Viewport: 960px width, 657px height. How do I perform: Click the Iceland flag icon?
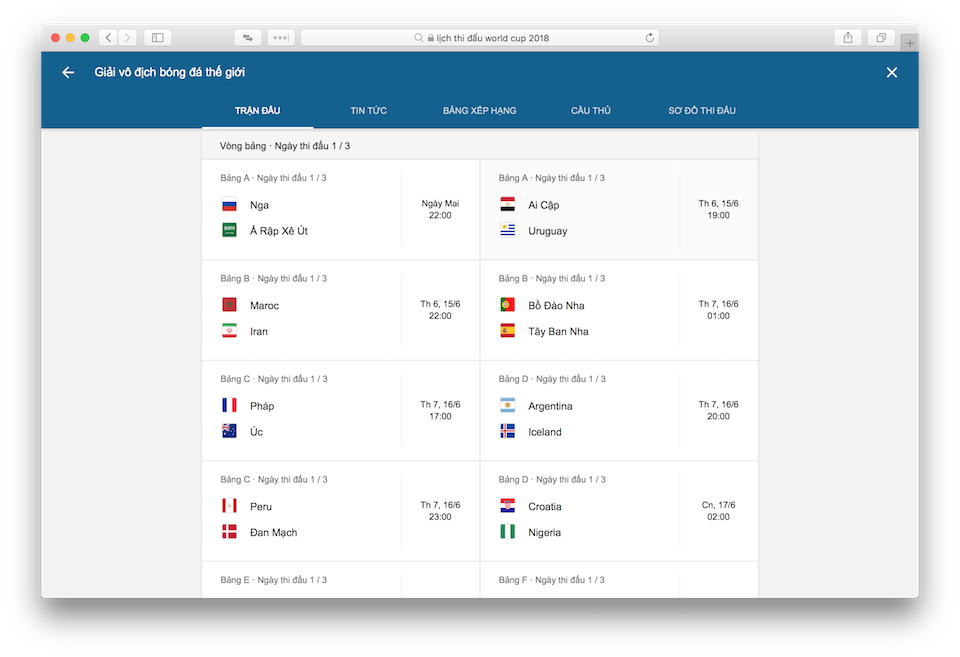[x=508, y=431]
